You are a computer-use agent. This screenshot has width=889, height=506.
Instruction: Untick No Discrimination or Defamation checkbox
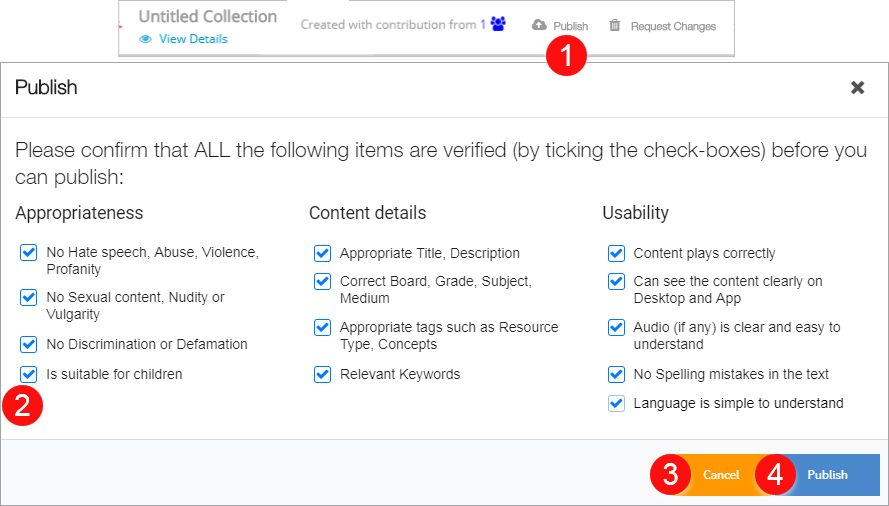29,344
